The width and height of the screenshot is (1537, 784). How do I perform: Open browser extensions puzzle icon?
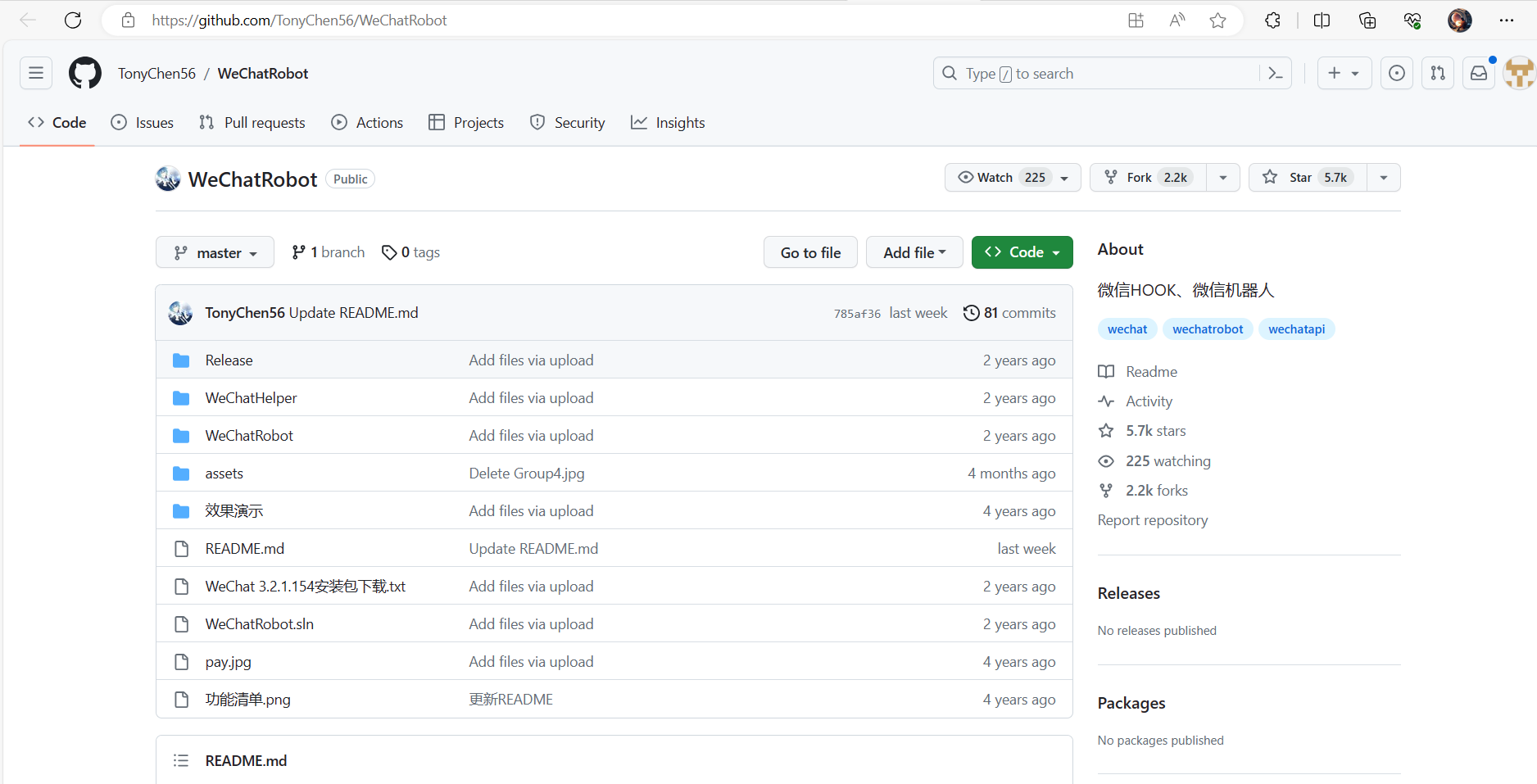[x=1272, y=20]
